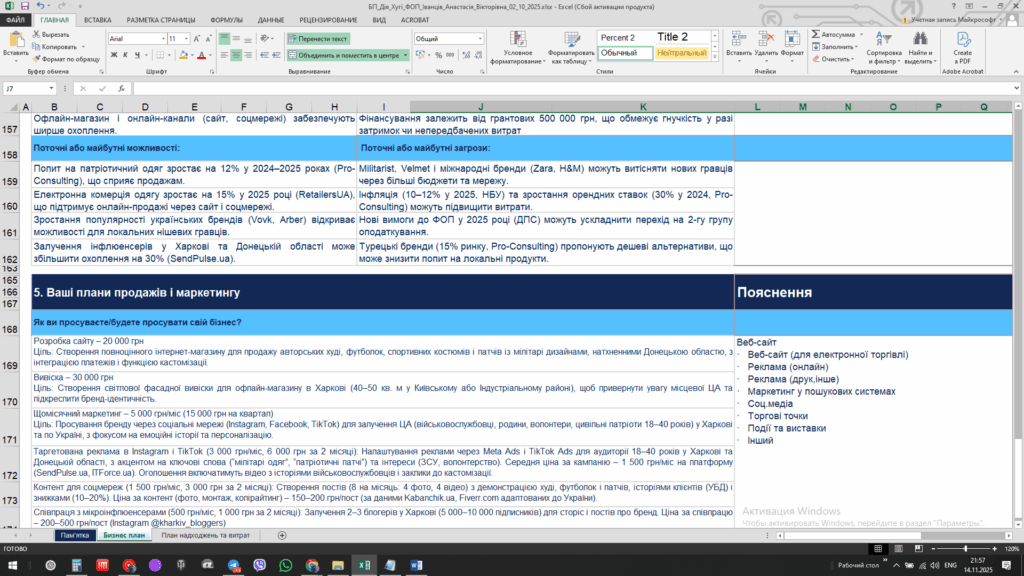The width and height of the screenshot is (1024, 576).
Task: Apply the Нейтральный cell style
Action: pos(683,53)
